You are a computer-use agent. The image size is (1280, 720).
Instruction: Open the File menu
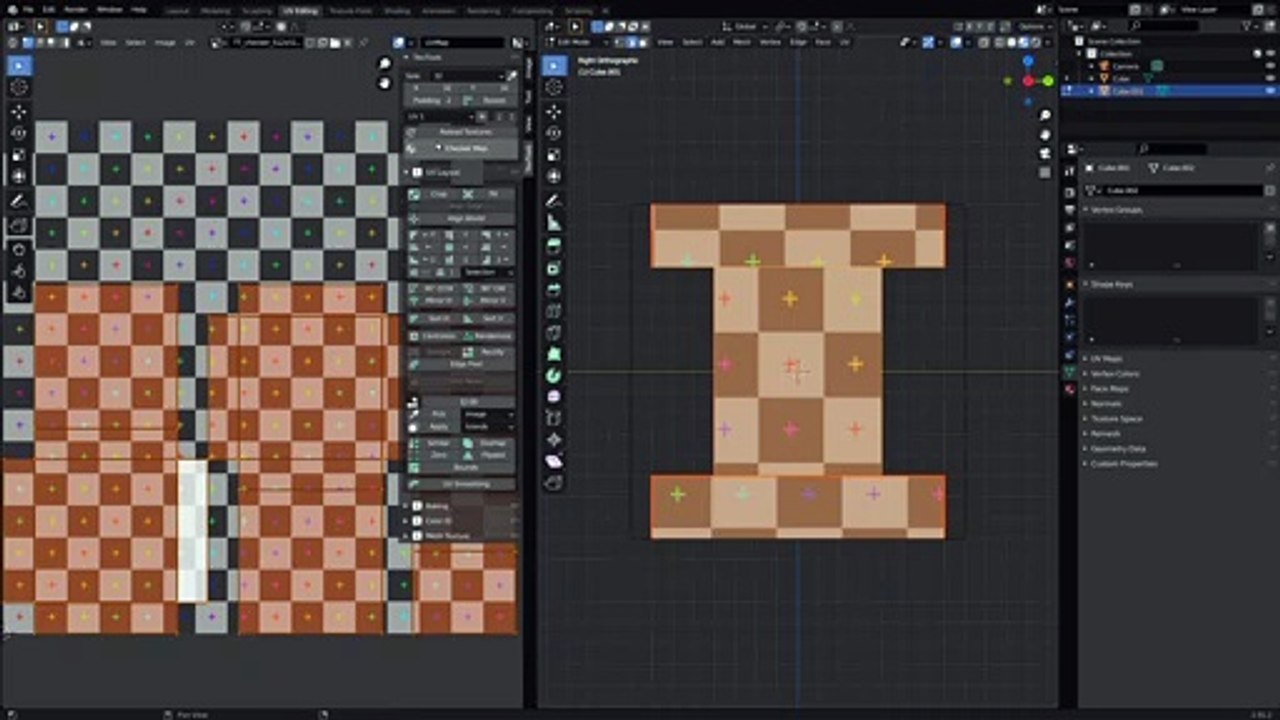point(28,9)
